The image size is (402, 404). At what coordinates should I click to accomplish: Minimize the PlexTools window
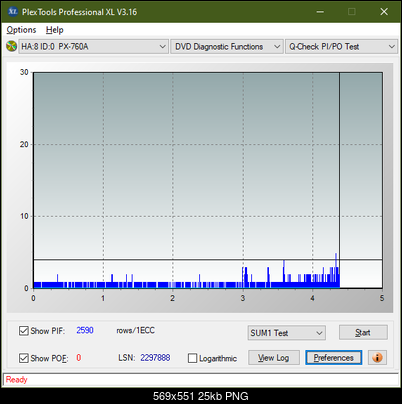click(x=320, y=12)
